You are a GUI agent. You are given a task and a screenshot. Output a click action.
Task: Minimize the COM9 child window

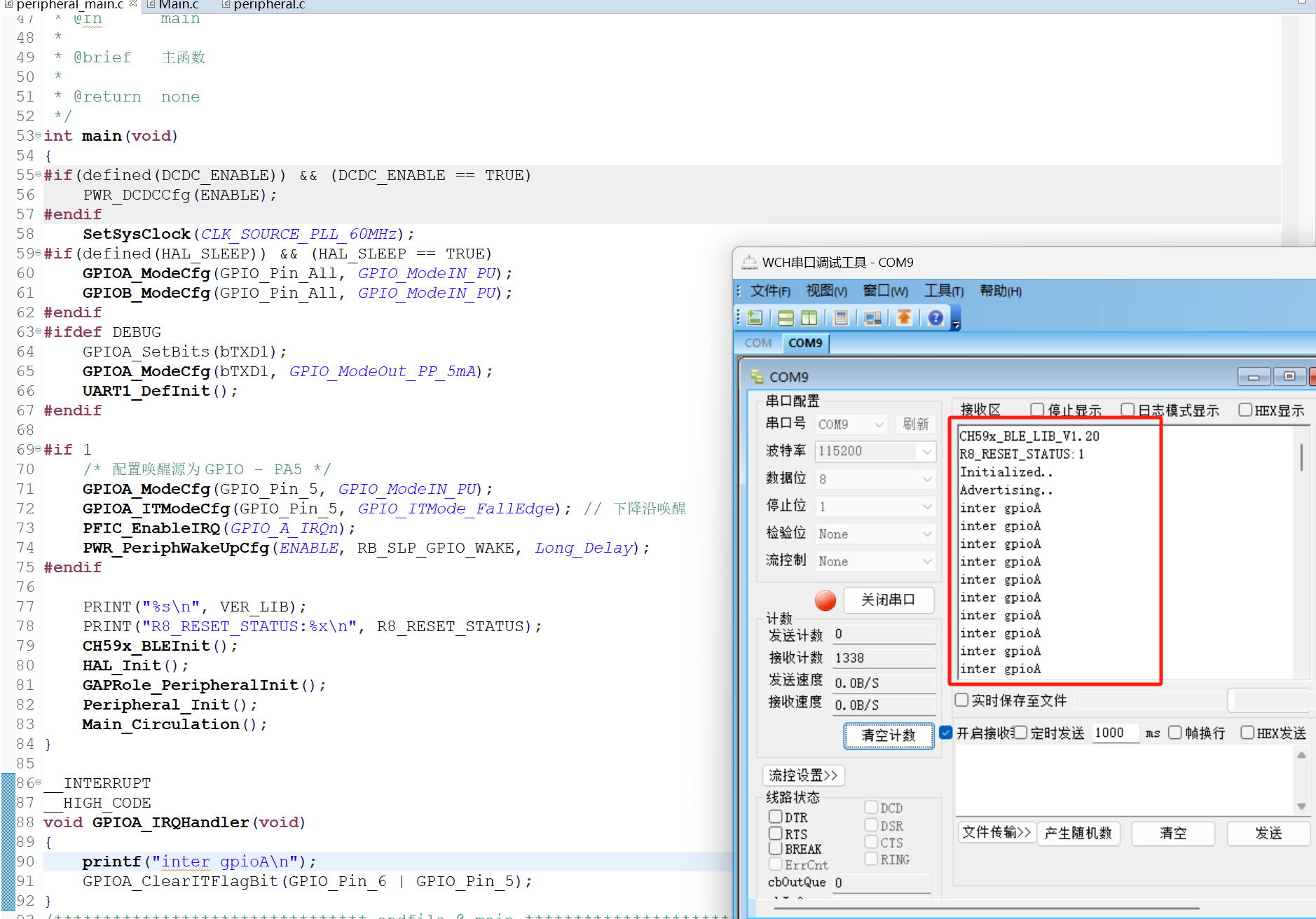click(1254, 377)
